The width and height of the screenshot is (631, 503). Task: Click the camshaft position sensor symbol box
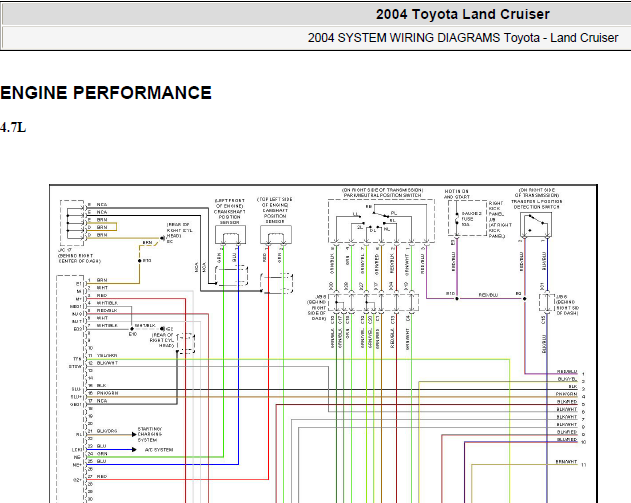pos(276,235)
